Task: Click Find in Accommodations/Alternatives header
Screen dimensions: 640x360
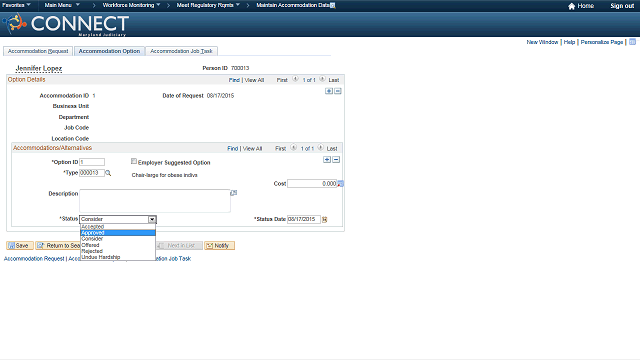Action: click(x=233, y=149)
